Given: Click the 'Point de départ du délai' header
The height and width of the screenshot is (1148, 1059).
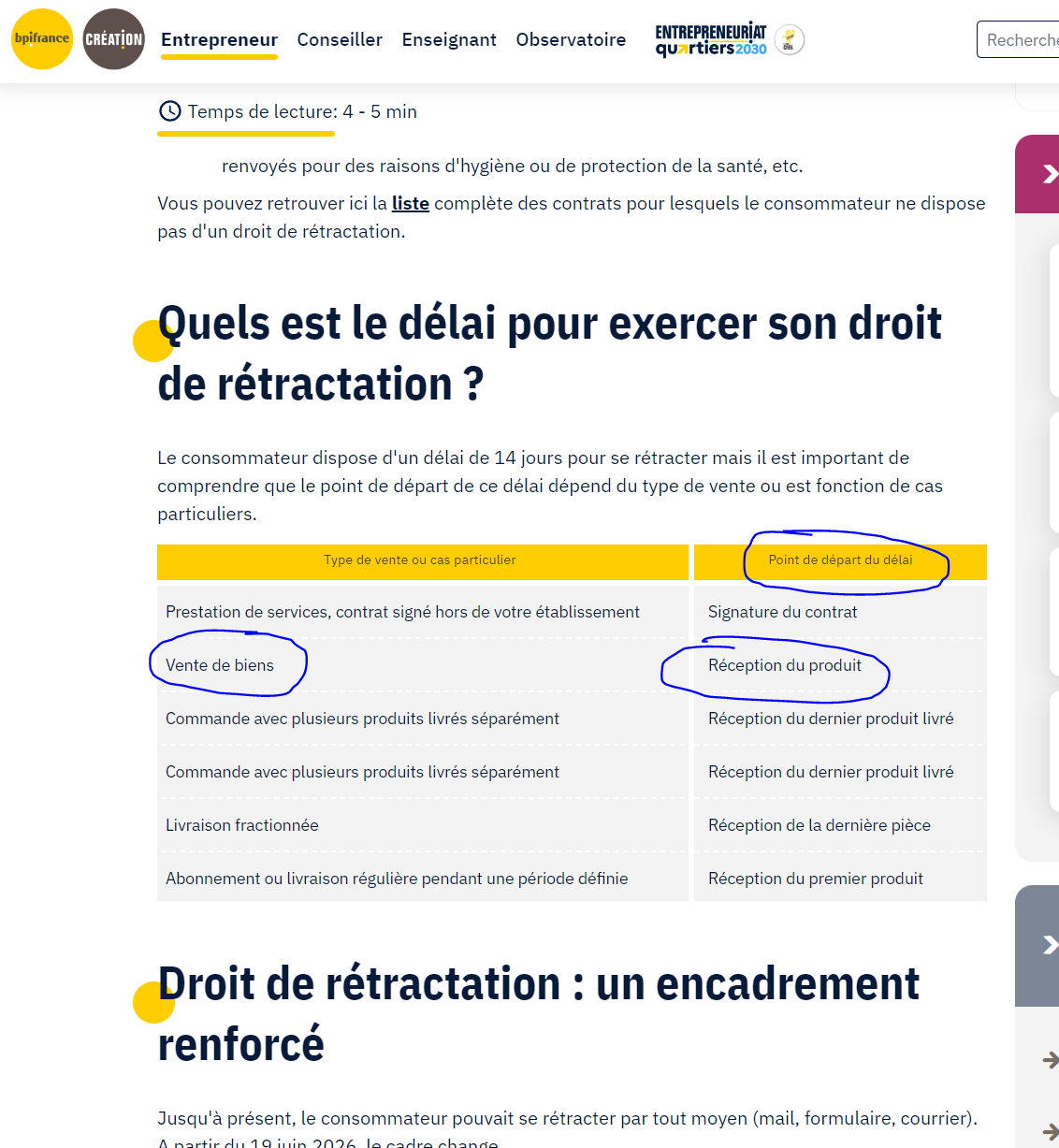Looking at the screenshot, I should (840, 560).
